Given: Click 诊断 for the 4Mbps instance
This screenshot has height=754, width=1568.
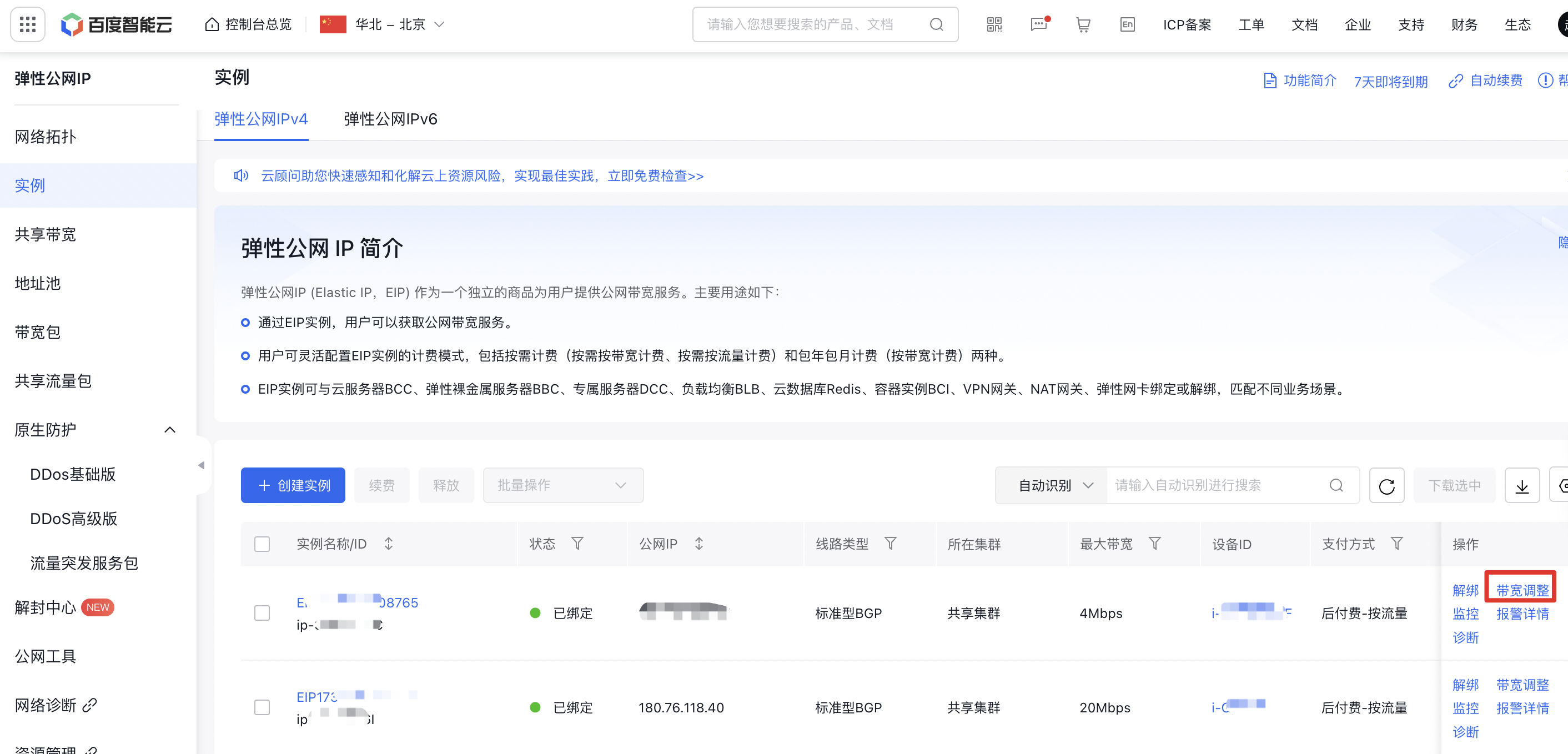Looking at the screenshot, I should (x=1465, y=638).
